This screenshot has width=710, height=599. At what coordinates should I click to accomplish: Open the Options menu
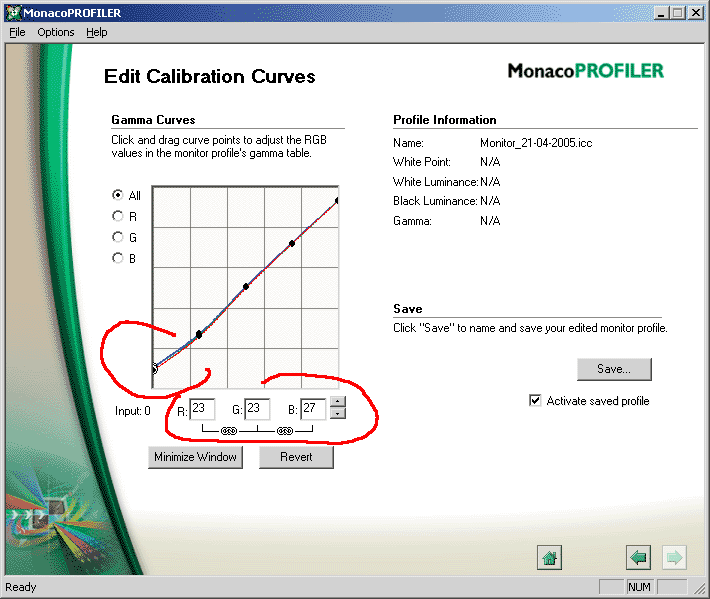(x=56, y=32)
